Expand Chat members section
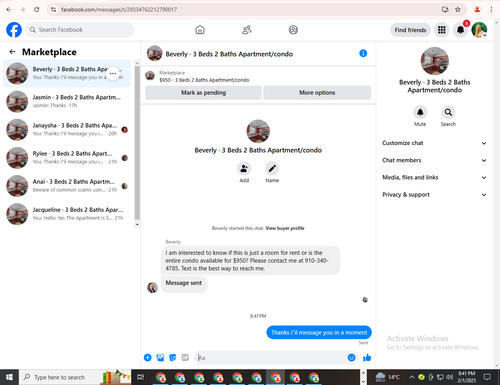Viewport: 500px width, 385px height. (434, 160)
